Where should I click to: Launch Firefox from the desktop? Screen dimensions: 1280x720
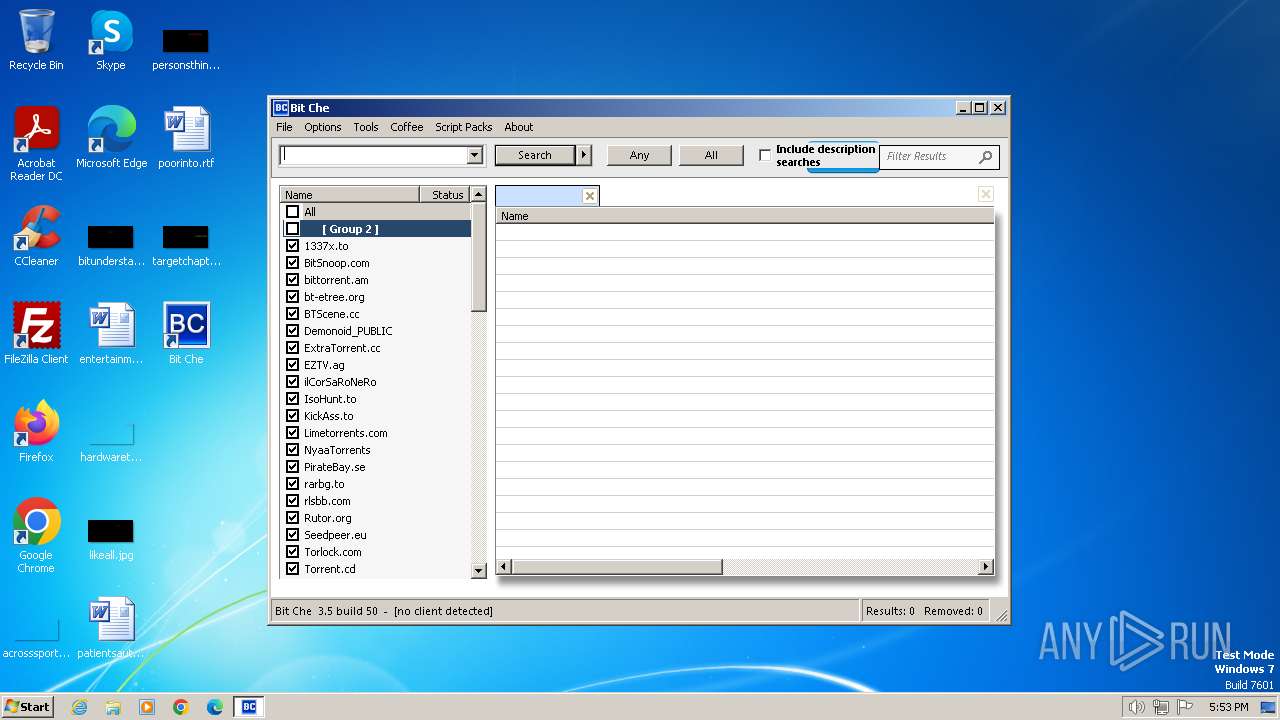[36, 431]
